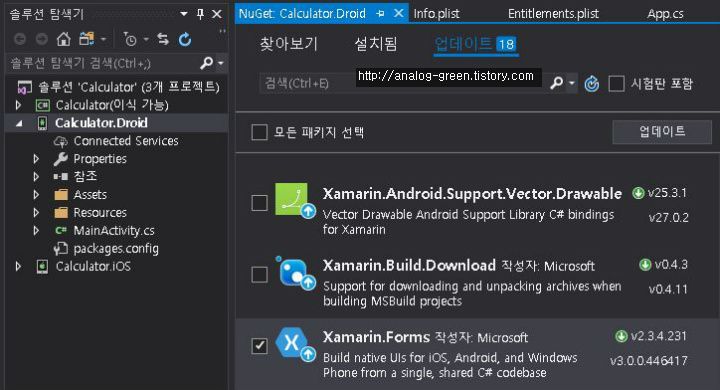Expand the Assets folder
This screenshot has width=720, height=390.
tap(36, 195)
